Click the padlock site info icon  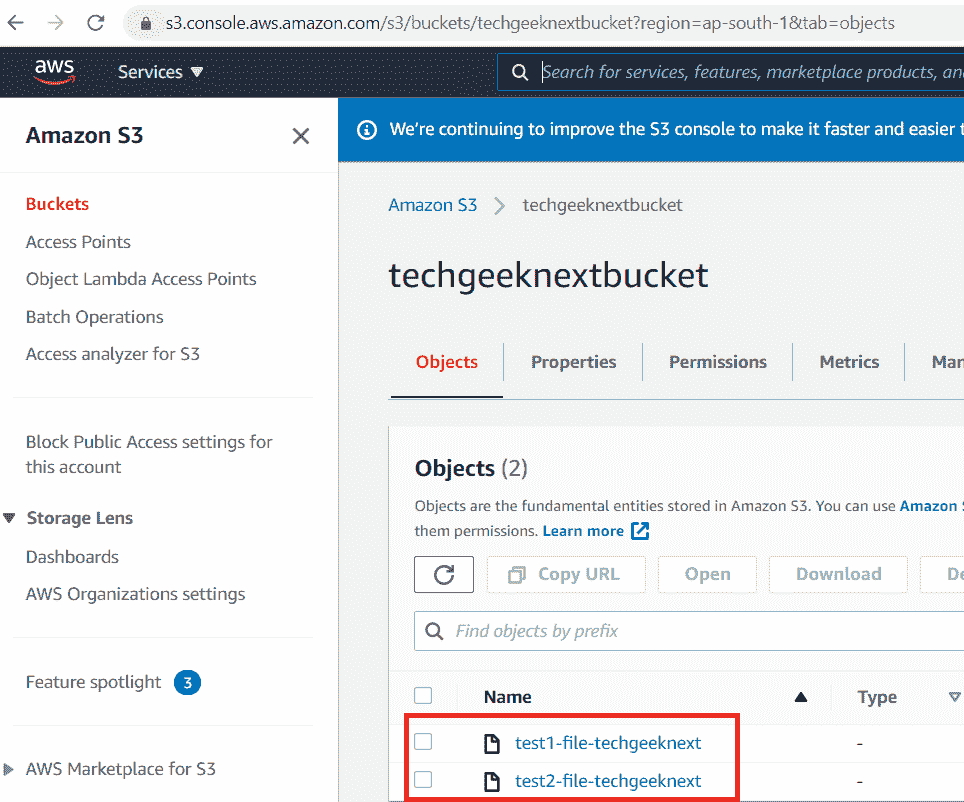click(x=146, y=23)
